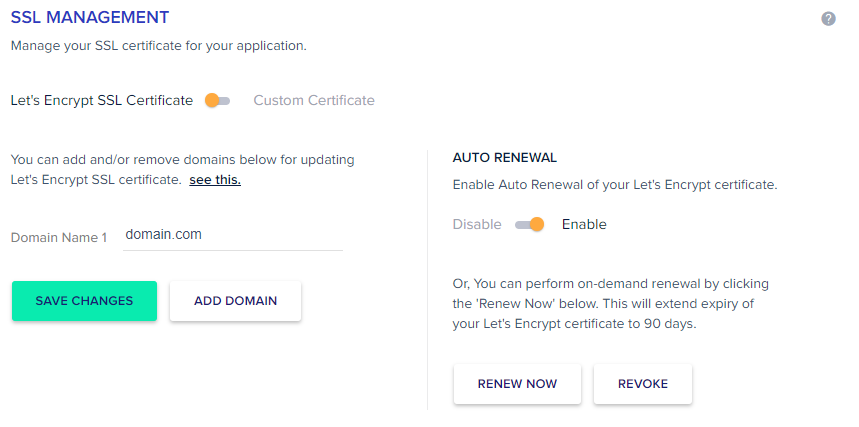Select the Let's Encrypt SSL Certificate label
The width and height of the screenshot is (859, 427).
click(x=102, y=100)
